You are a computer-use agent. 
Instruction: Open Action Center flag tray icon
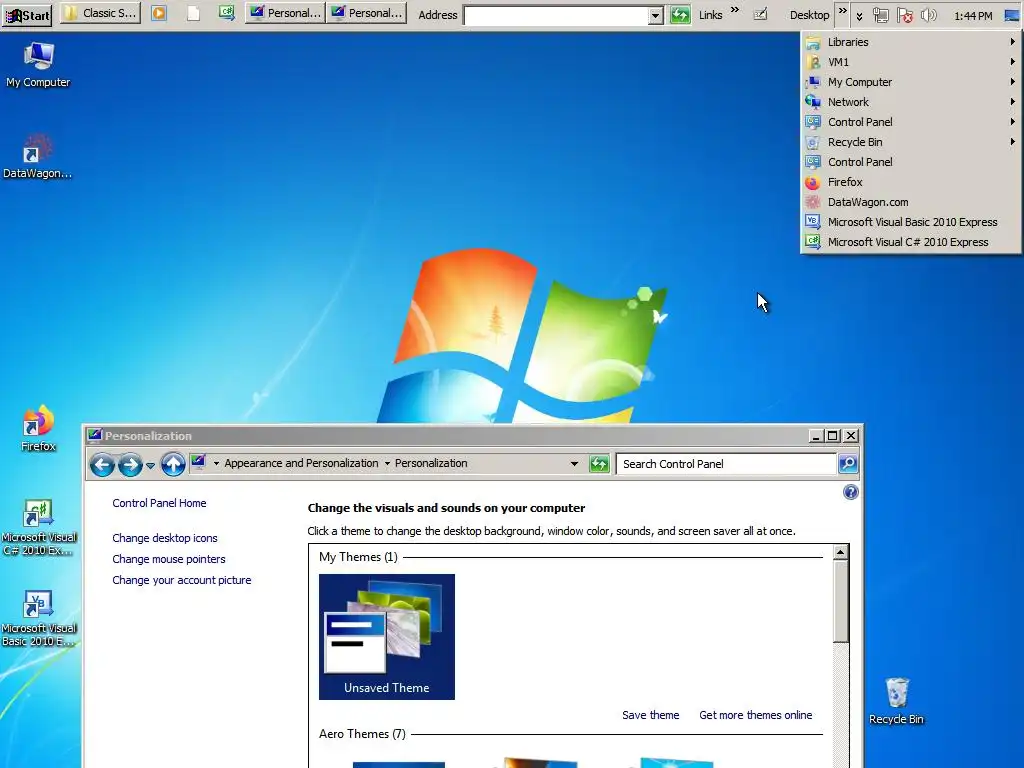pos(904,14)
